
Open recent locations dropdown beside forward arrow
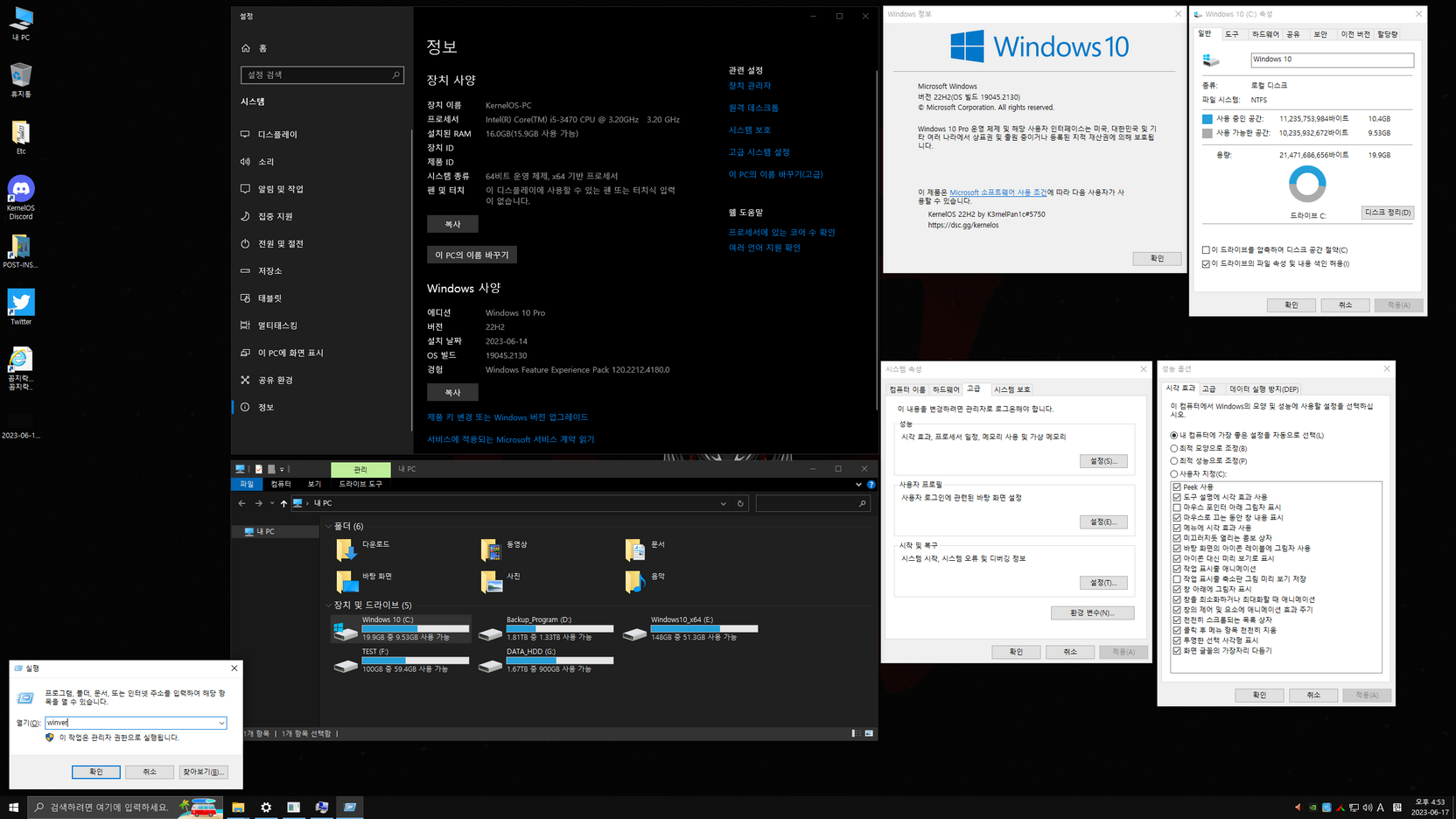[x=272, y=503]
